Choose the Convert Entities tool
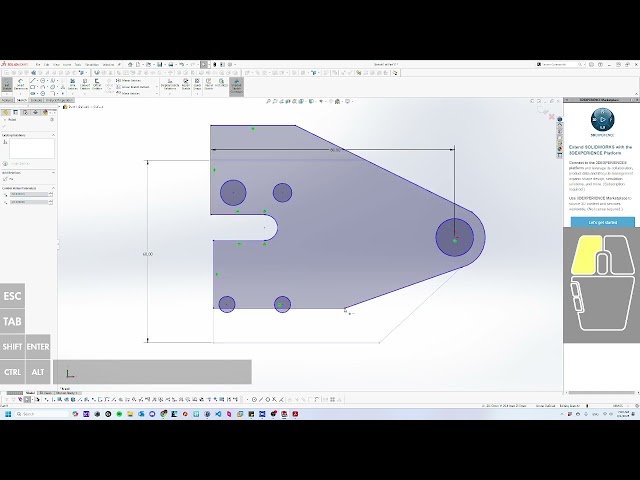Viewport: 640px width, 480px height. click(x=85, y=84)
